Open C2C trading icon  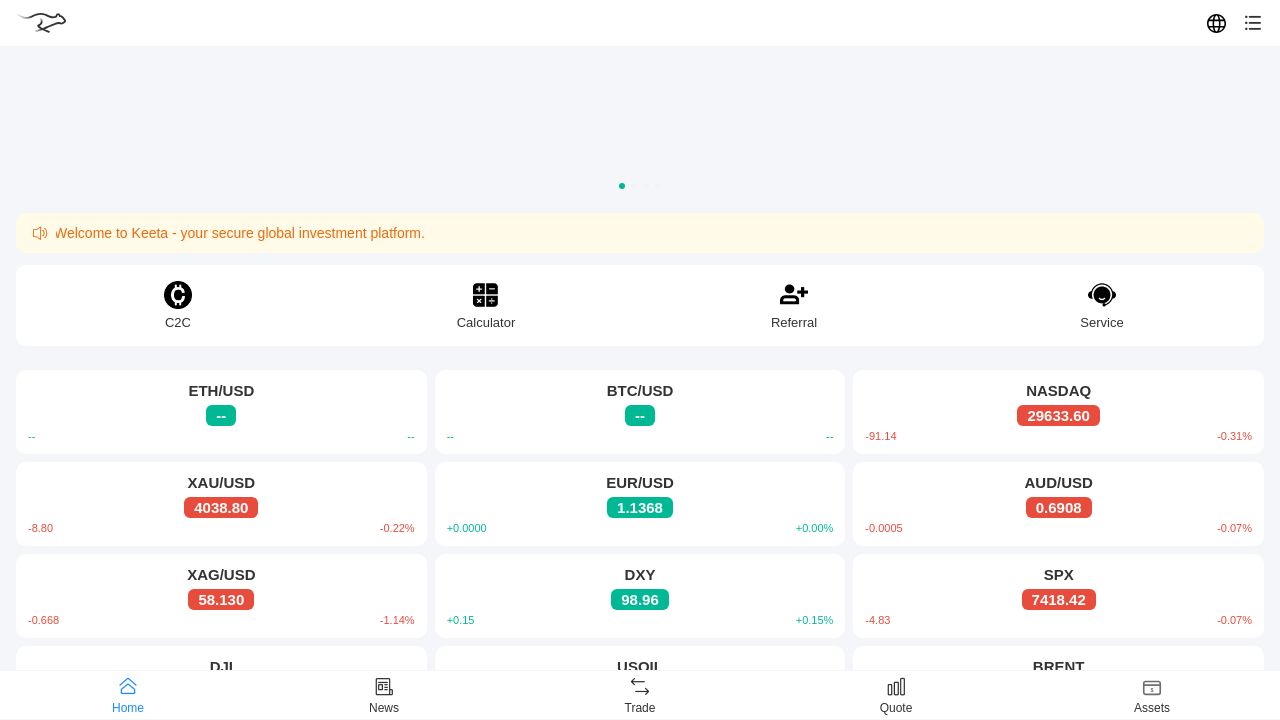(x=178, y=295)
